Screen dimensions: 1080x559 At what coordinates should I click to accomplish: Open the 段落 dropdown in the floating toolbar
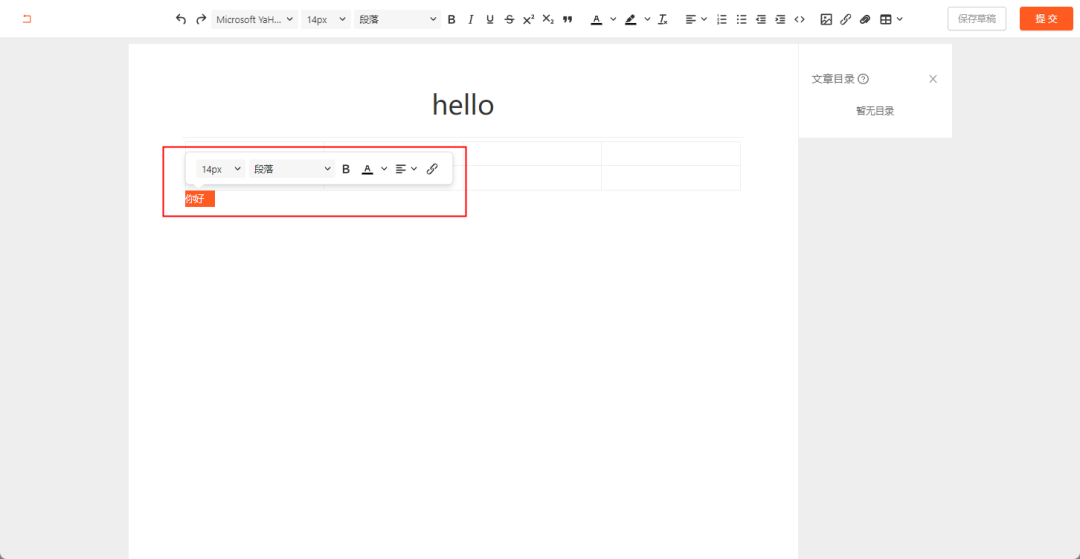(292, 169)
